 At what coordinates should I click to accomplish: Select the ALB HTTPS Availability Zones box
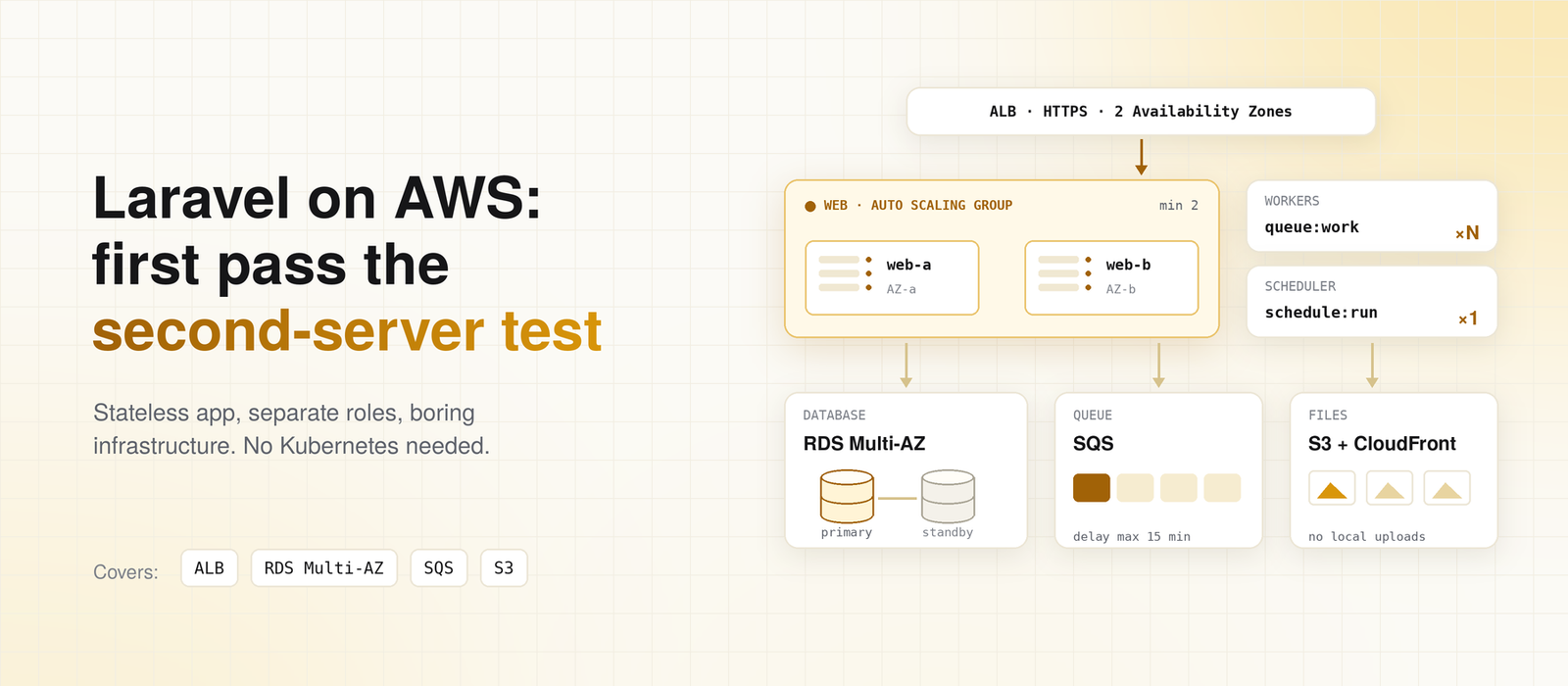click(1141, 112)
